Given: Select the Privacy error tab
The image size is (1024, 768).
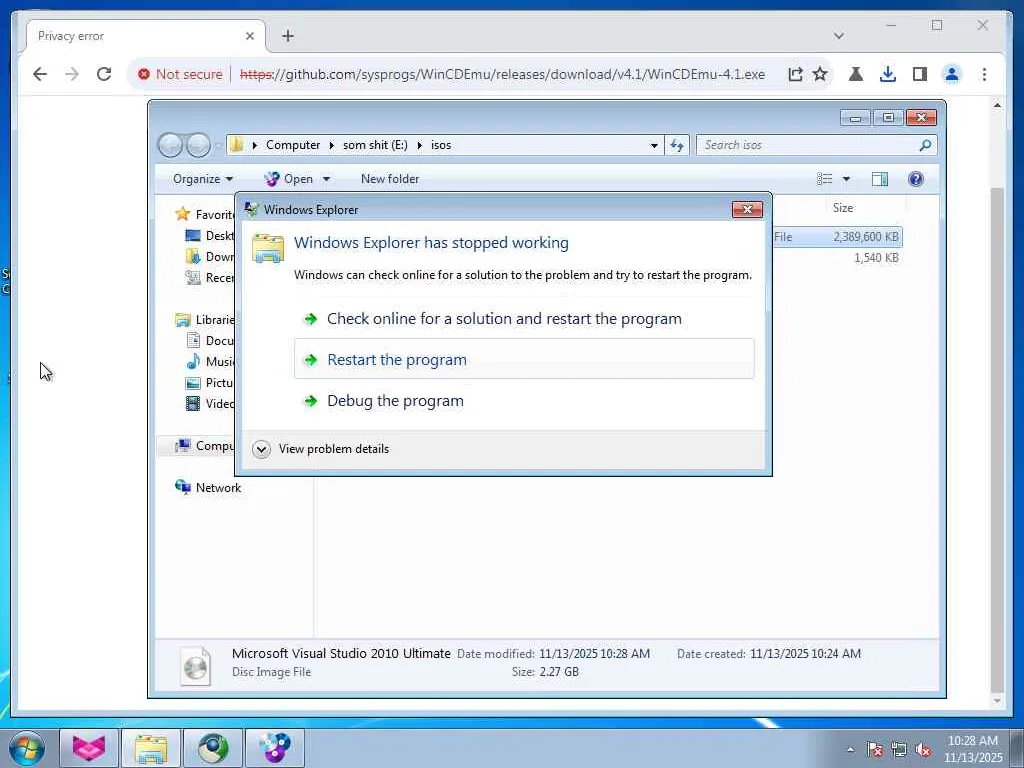Looking at the screenshot, I should point(146,36).
